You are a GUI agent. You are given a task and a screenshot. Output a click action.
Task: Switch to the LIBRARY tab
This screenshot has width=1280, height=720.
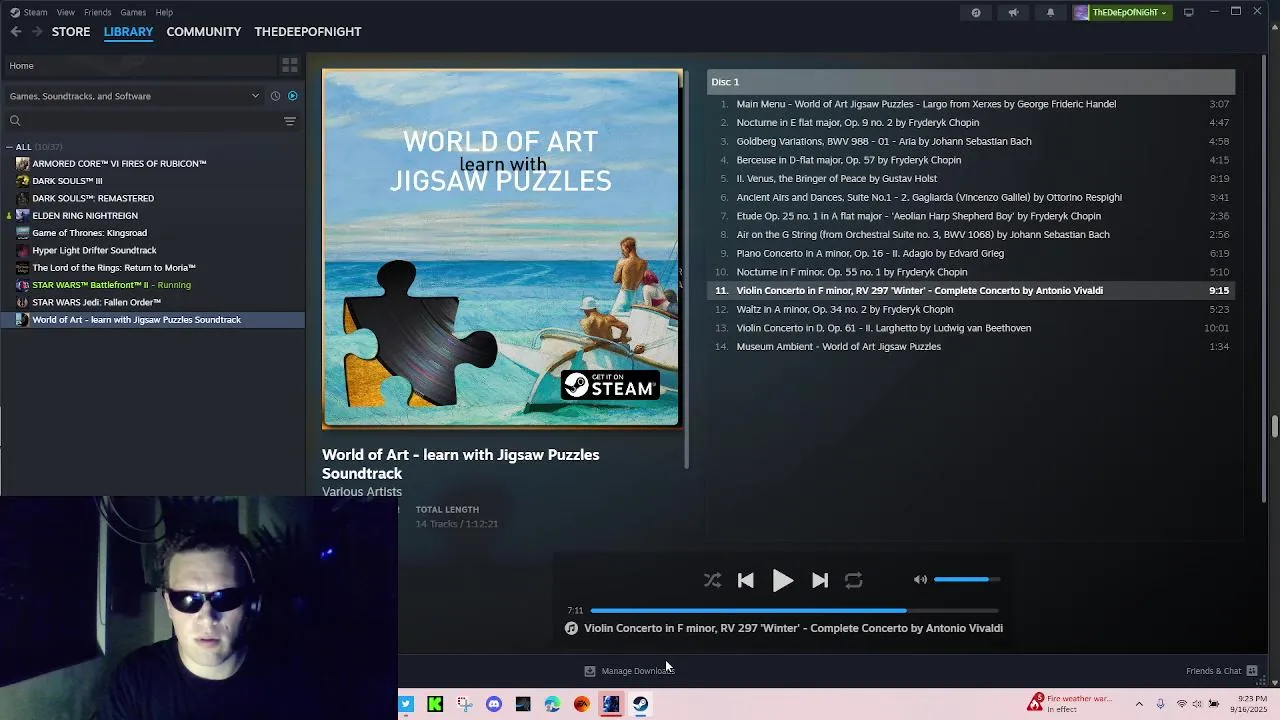tap(128, 32)
